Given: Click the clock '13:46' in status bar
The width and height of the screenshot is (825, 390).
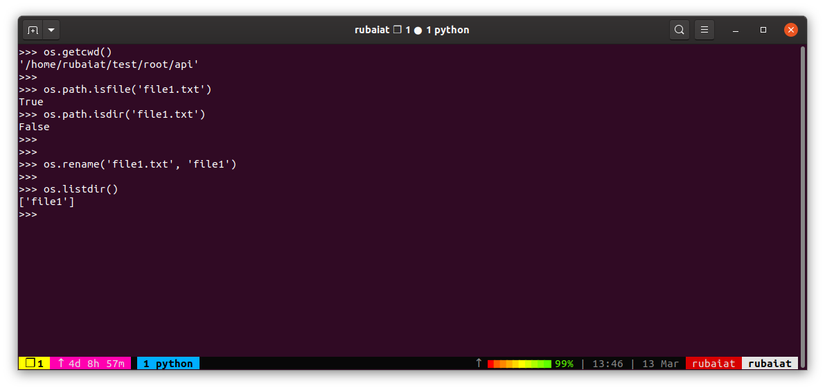Looking at the screenshot, I should coord(608,364).
